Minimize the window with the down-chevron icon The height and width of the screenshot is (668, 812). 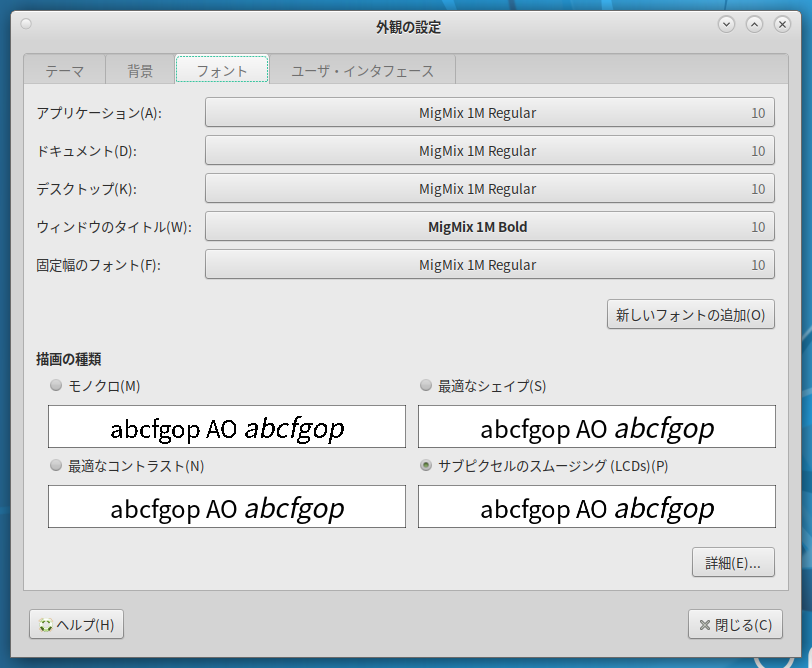[x=727, y=24]
